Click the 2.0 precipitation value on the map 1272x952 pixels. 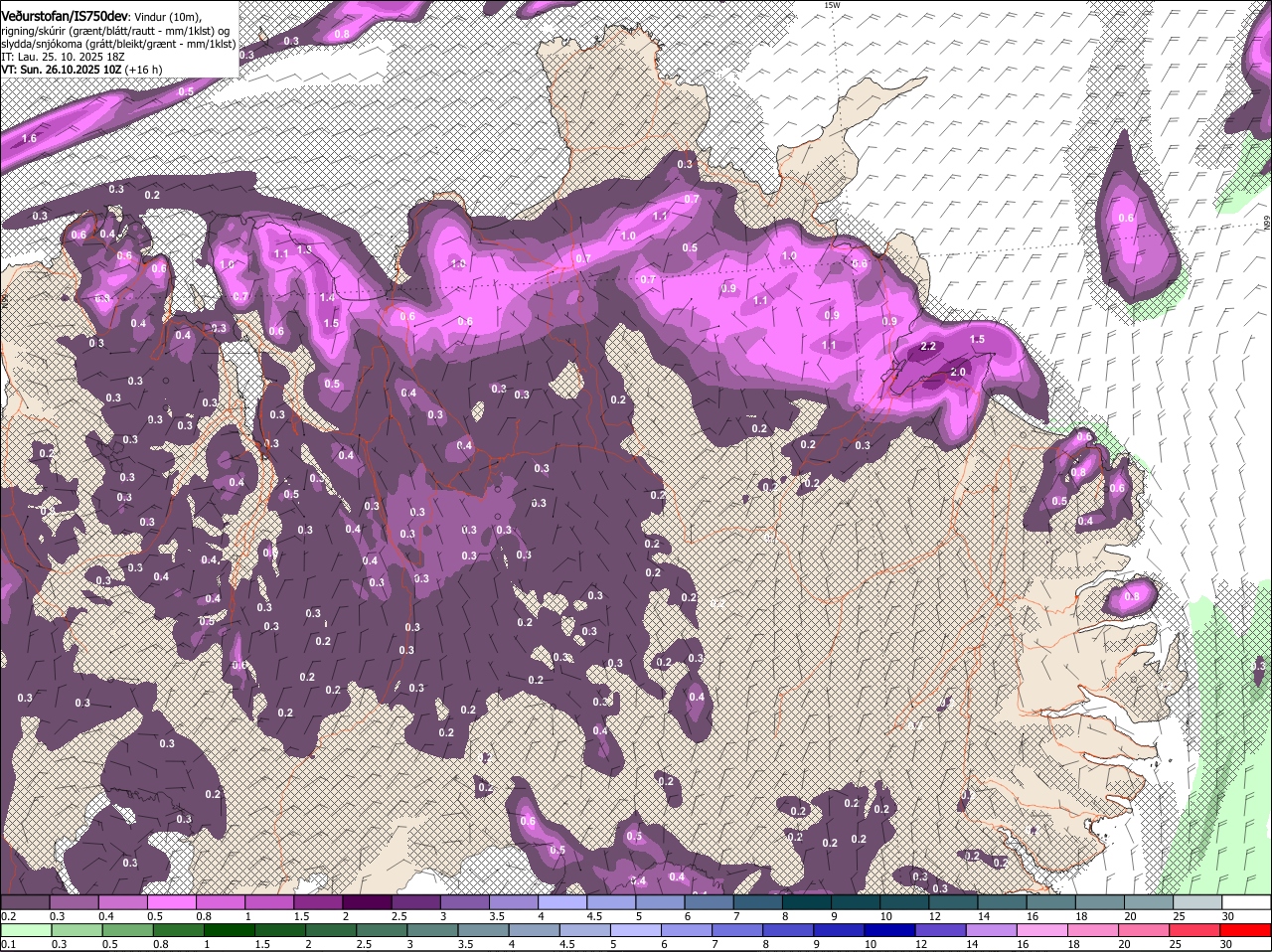pyautogui.click(x=958, y=371)
